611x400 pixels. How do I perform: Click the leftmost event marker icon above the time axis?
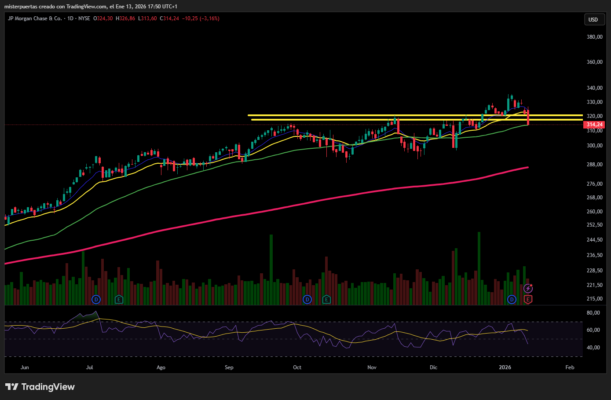96,298
